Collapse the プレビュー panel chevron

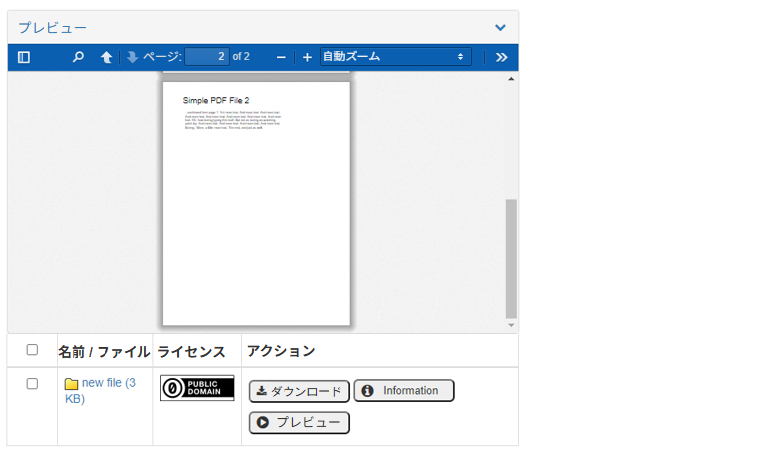click(500, 28)
